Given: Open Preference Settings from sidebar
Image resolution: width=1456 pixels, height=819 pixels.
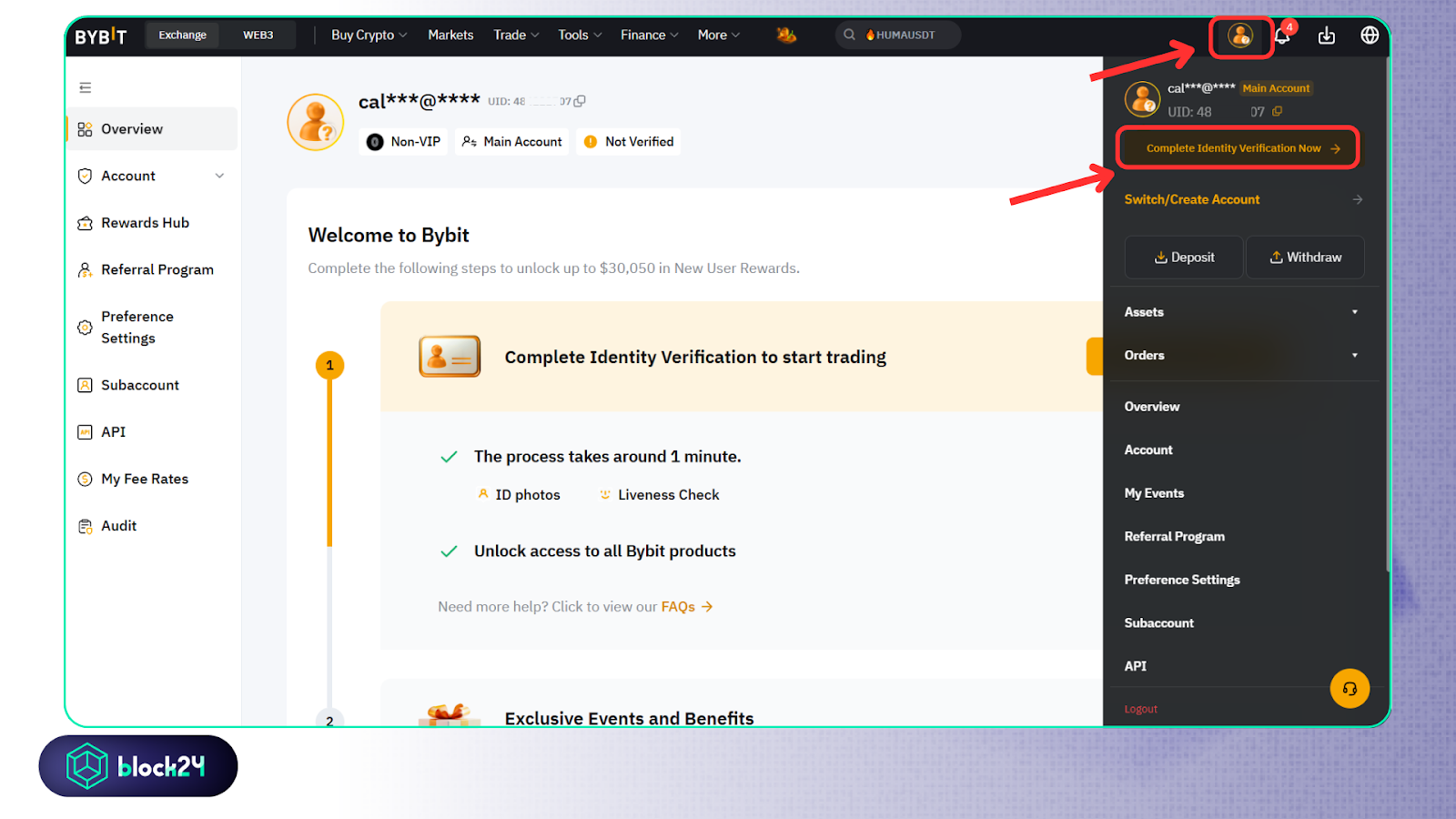Looking at the screenshot, I should pos(152,328).
